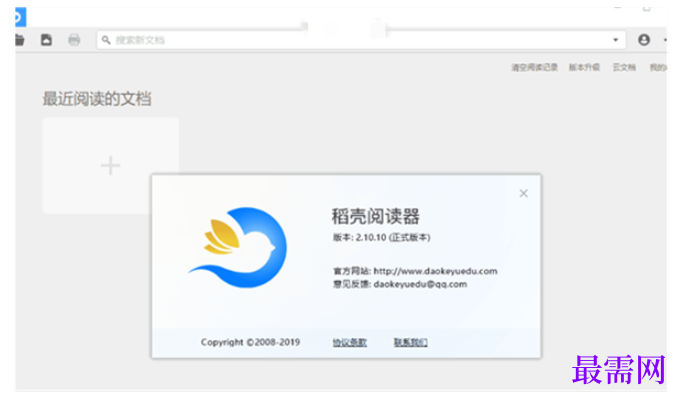The image size is (684, 401).
Task: Click the 最近阅读的文档 heading
Action: coord(97,99)
